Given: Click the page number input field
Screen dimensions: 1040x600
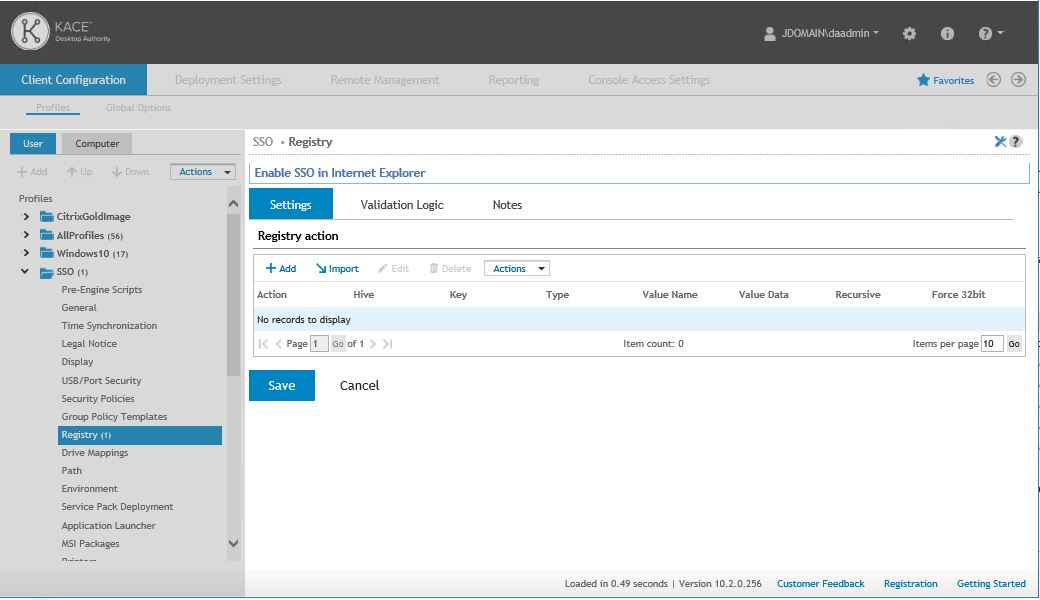Looking at the screenshot, I should coord(319,343).
